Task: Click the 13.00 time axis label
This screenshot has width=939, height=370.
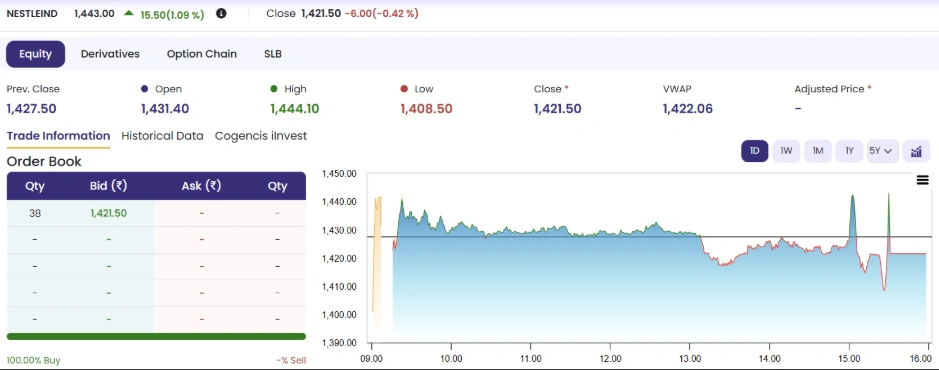Action: point(690,359)
